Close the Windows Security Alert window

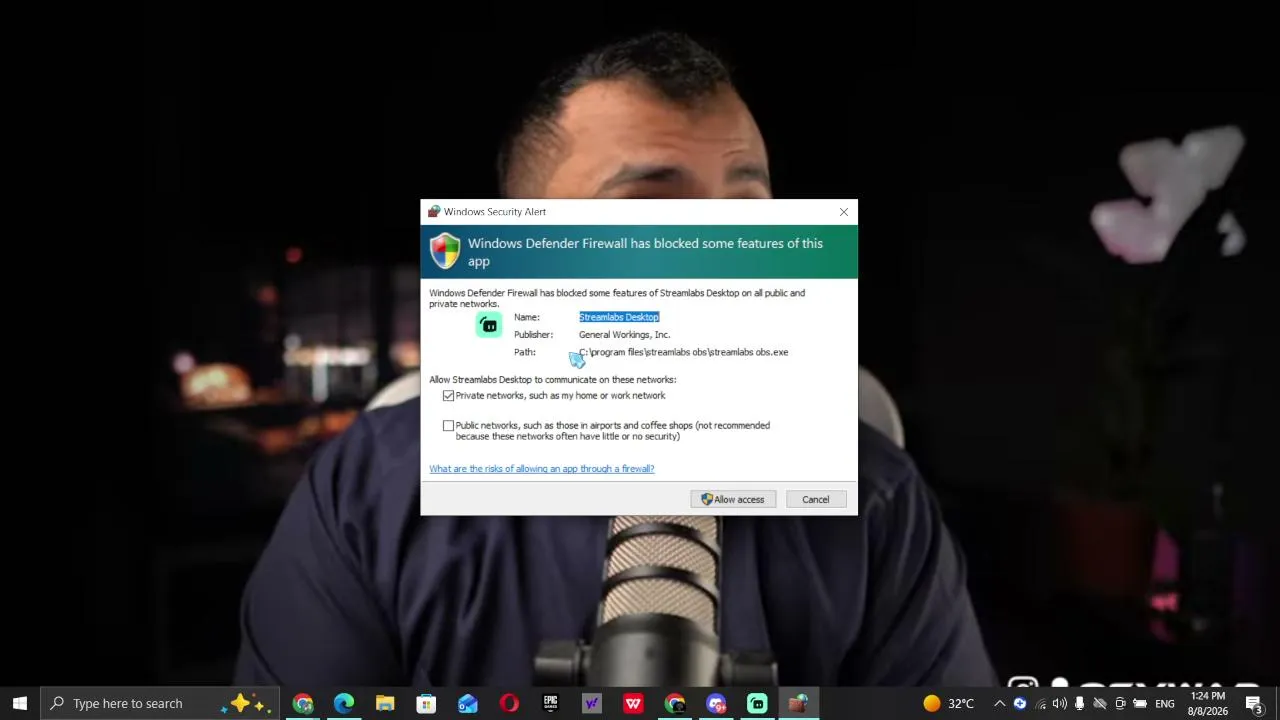(844, 212)
